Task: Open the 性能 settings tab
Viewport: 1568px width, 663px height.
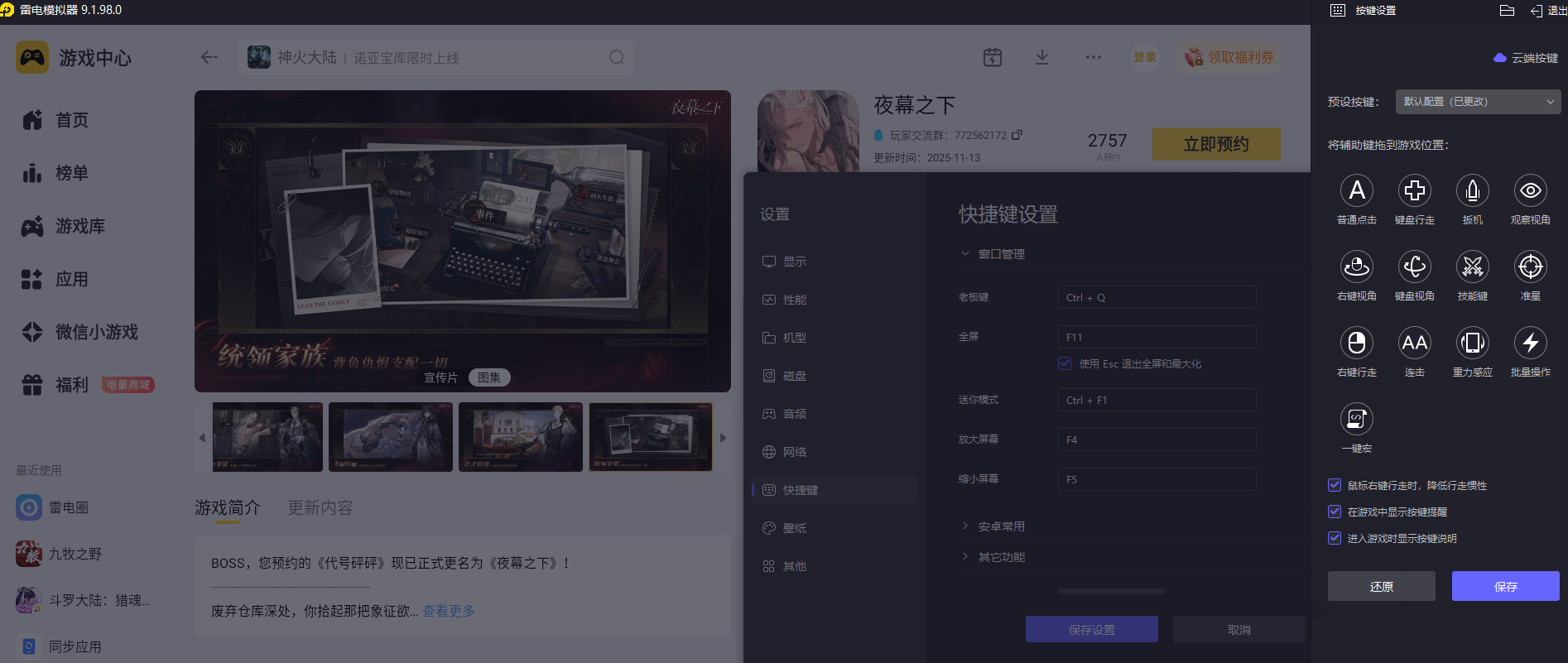Action: 794,300
